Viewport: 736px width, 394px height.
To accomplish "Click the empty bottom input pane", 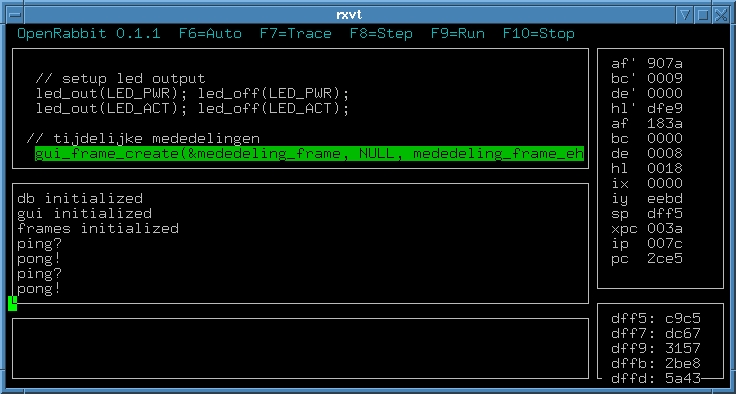I will (x=300, y=348).
